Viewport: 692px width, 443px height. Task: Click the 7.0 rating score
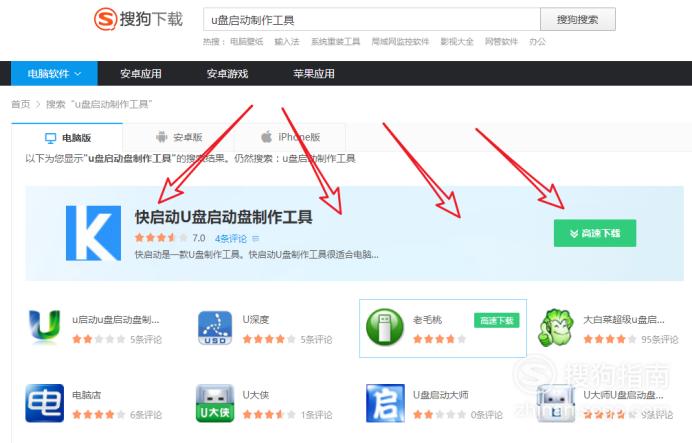[199, 238]
